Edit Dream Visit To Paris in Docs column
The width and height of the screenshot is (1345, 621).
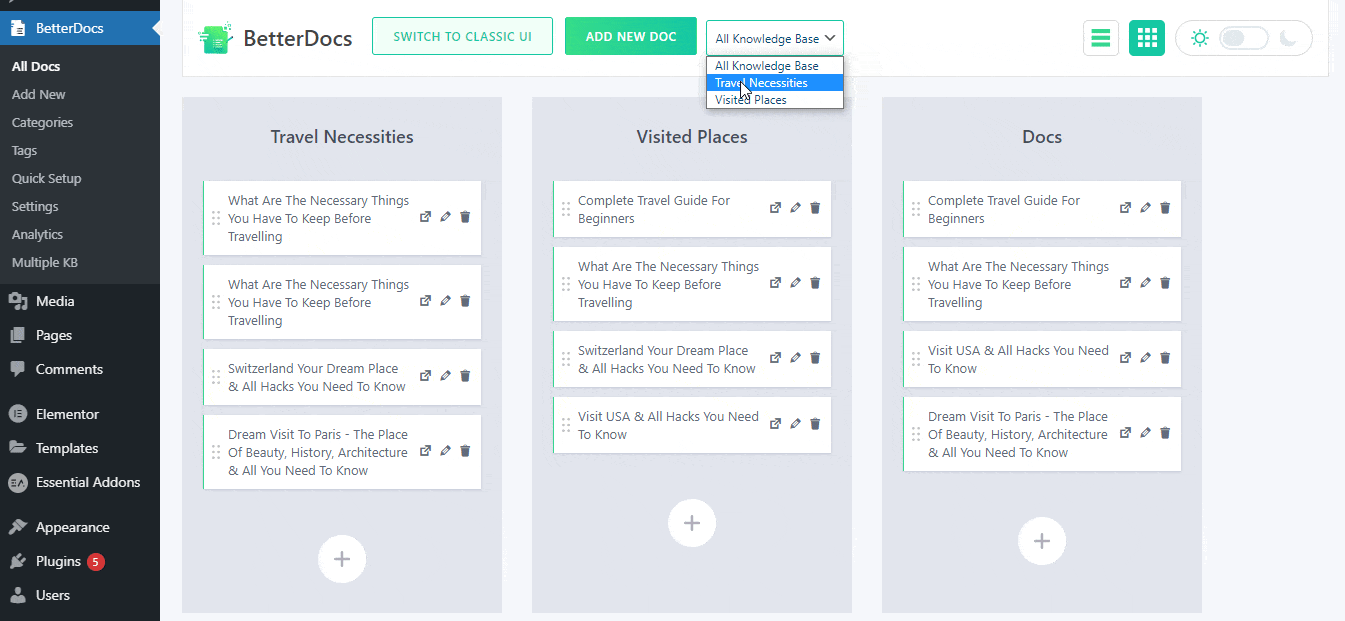[1145, 433]
